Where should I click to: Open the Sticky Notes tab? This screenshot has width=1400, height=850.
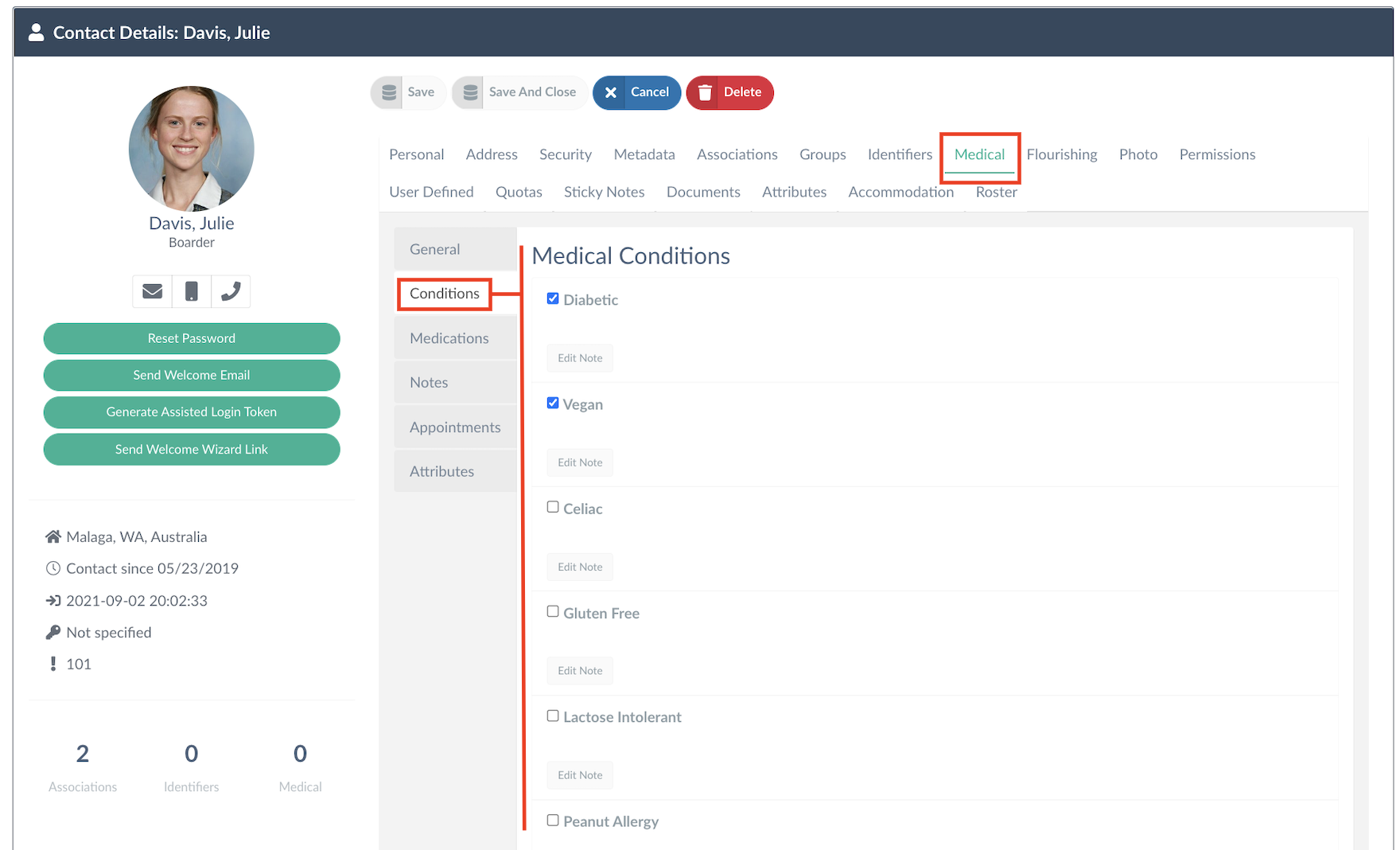click(604, 192)
